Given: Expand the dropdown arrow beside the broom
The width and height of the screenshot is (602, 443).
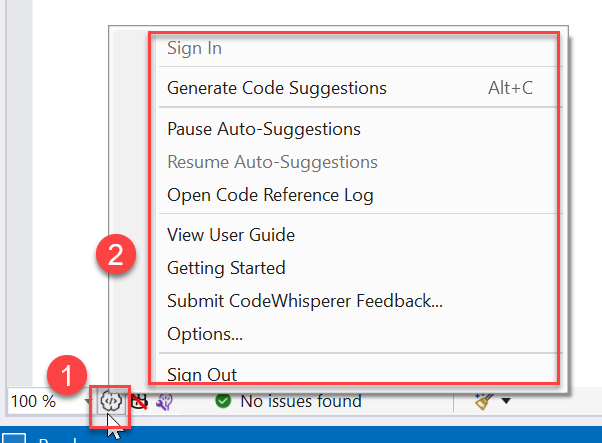Looking at the screenshot, I should 506,402.
